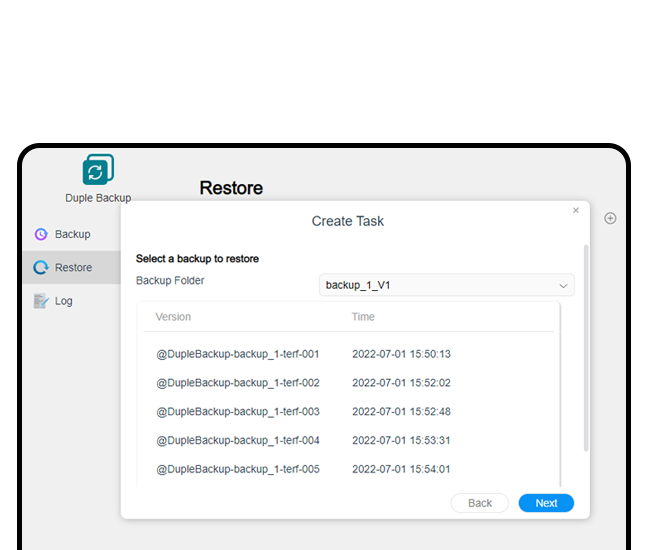Choose backup version terf-003 row
Viewport: 648px width, 550px height.
pyautogui.click(x=238, y=412)
